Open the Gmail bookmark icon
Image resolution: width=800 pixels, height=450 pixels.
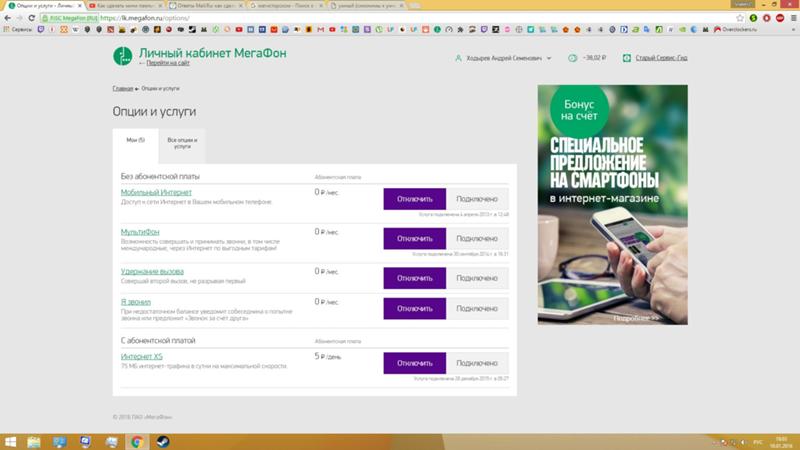click(x=320, y=30)
